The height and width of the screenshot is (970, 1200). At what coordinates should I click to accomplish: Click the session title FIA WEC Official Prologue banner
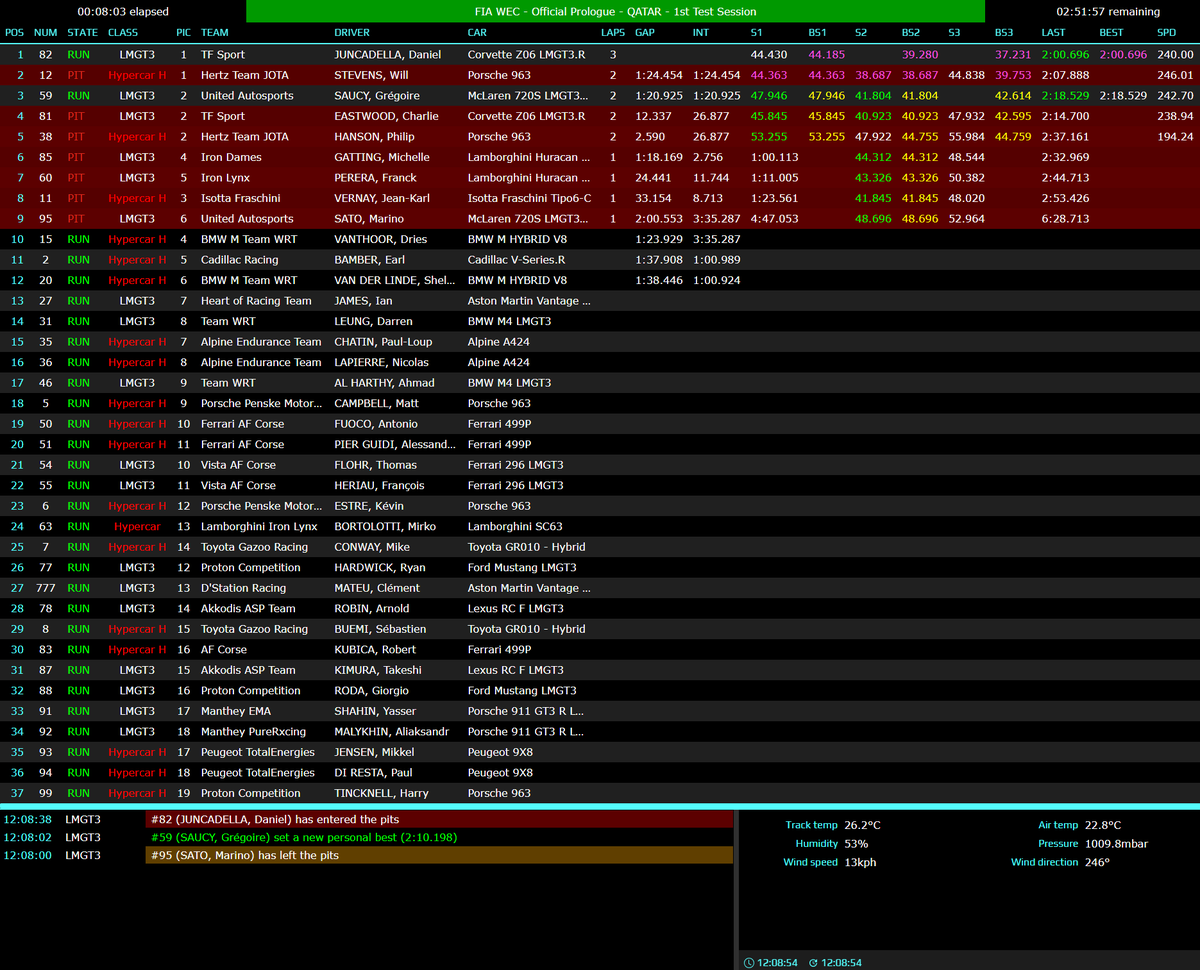point(615,12)
